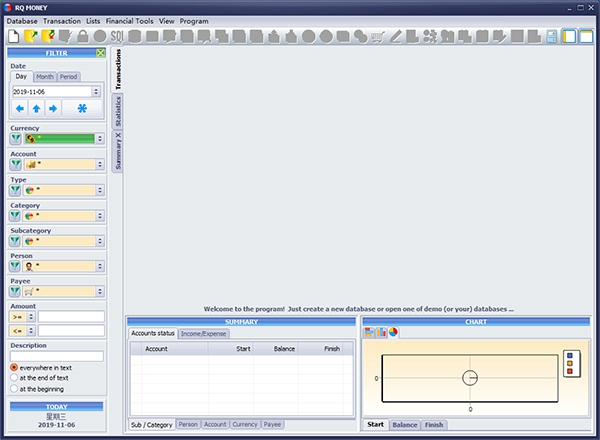This screenshot has height=440, width=600.
Task: Click the blue asterisk date reset button
Action: point(82,107)
